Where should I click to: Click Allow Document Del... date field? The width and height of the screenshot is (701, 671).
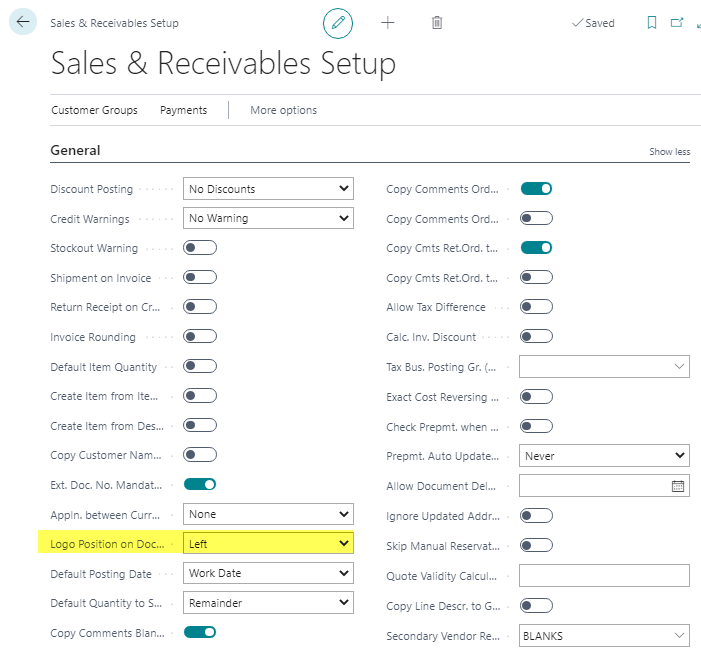[604, 486]
